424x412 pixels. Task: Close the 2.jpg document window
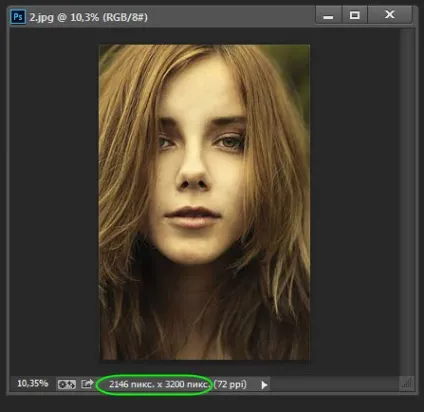pyautogui.click(x=390, y=15)
